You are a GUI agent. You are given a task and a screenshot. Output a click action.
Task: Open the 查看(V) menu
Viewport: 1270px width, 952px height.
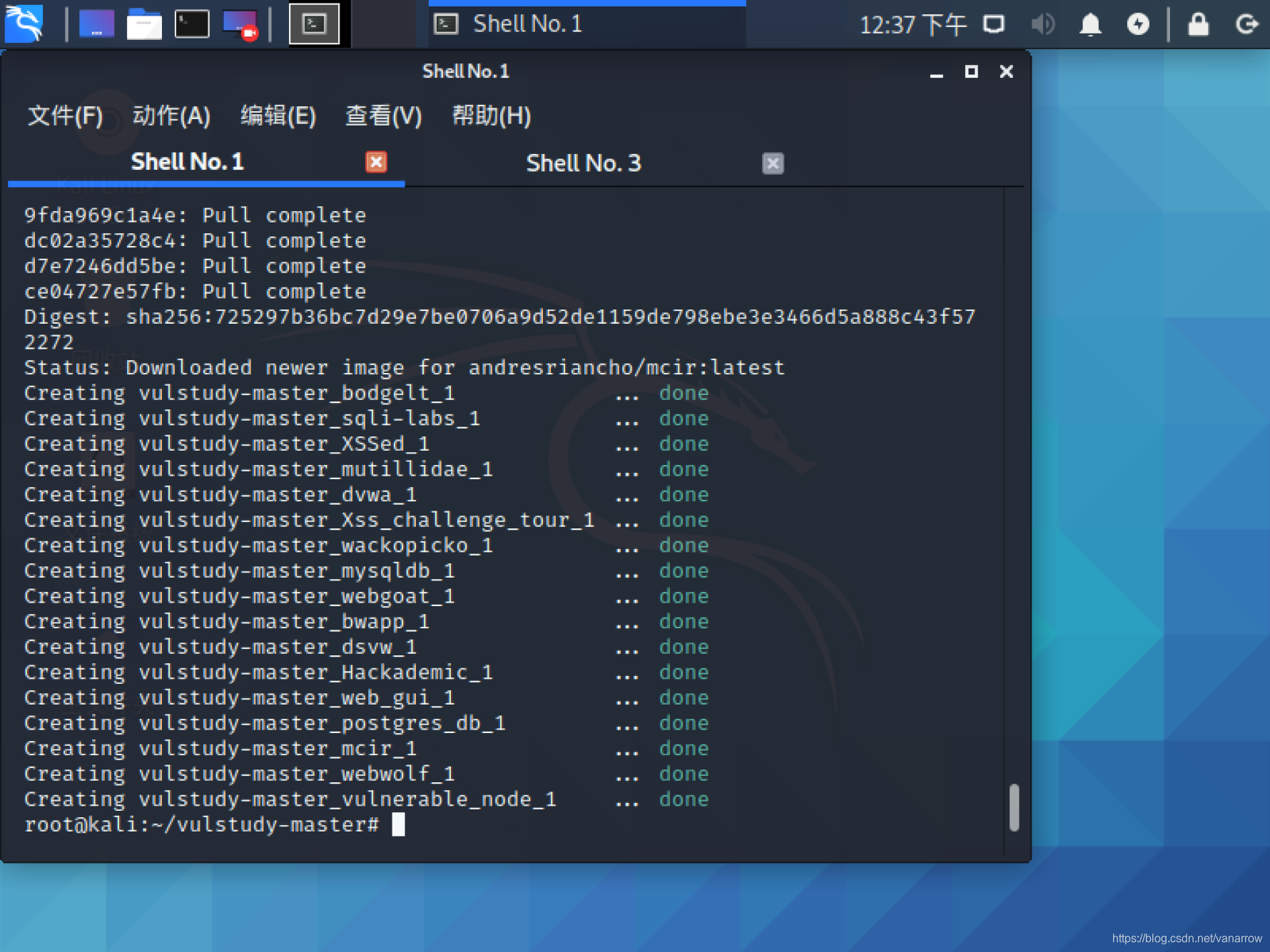tap(384, 116)
